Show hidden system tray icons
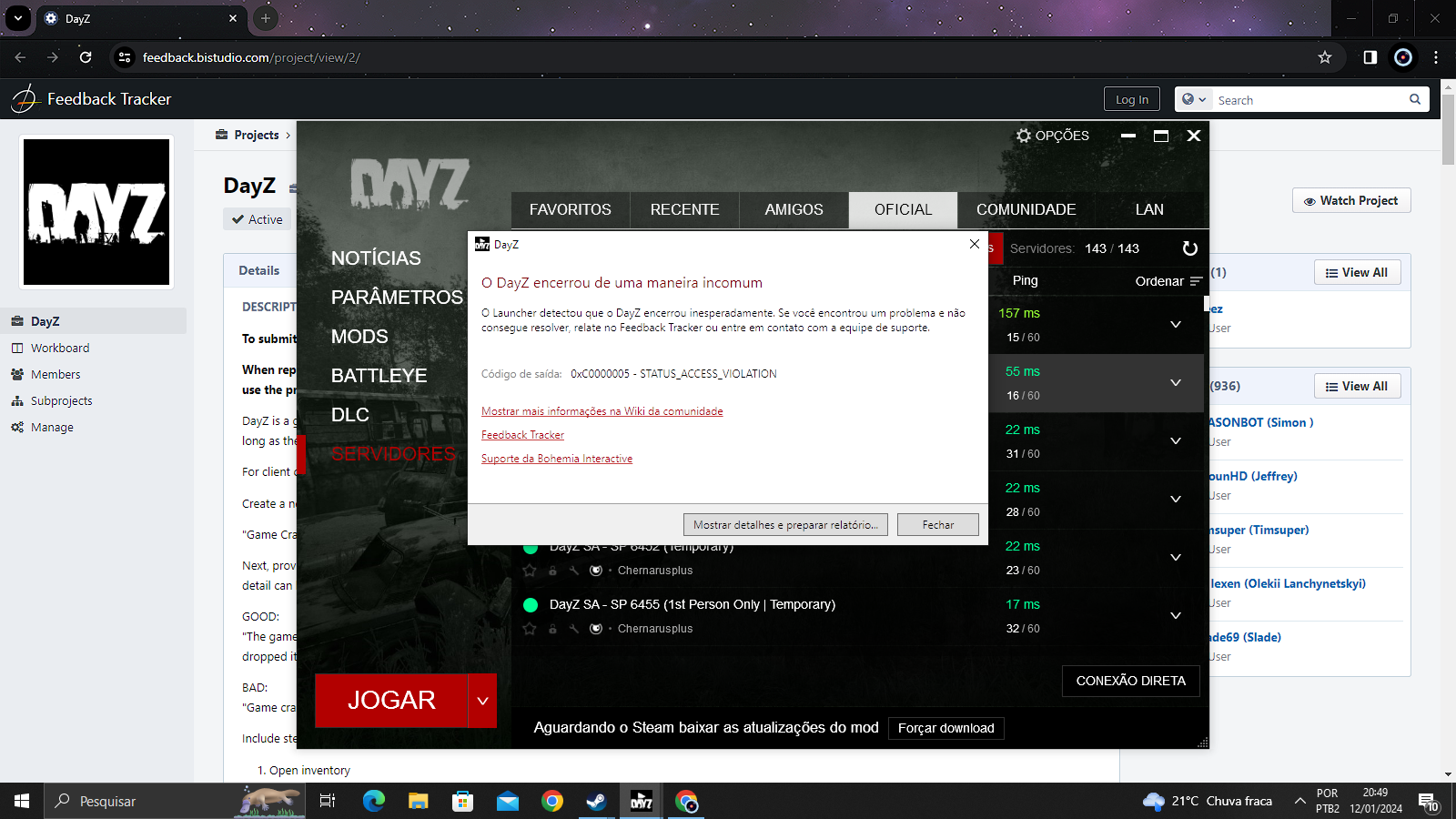The width and height of the screenshot is (1456, 819). (1299, 802)
